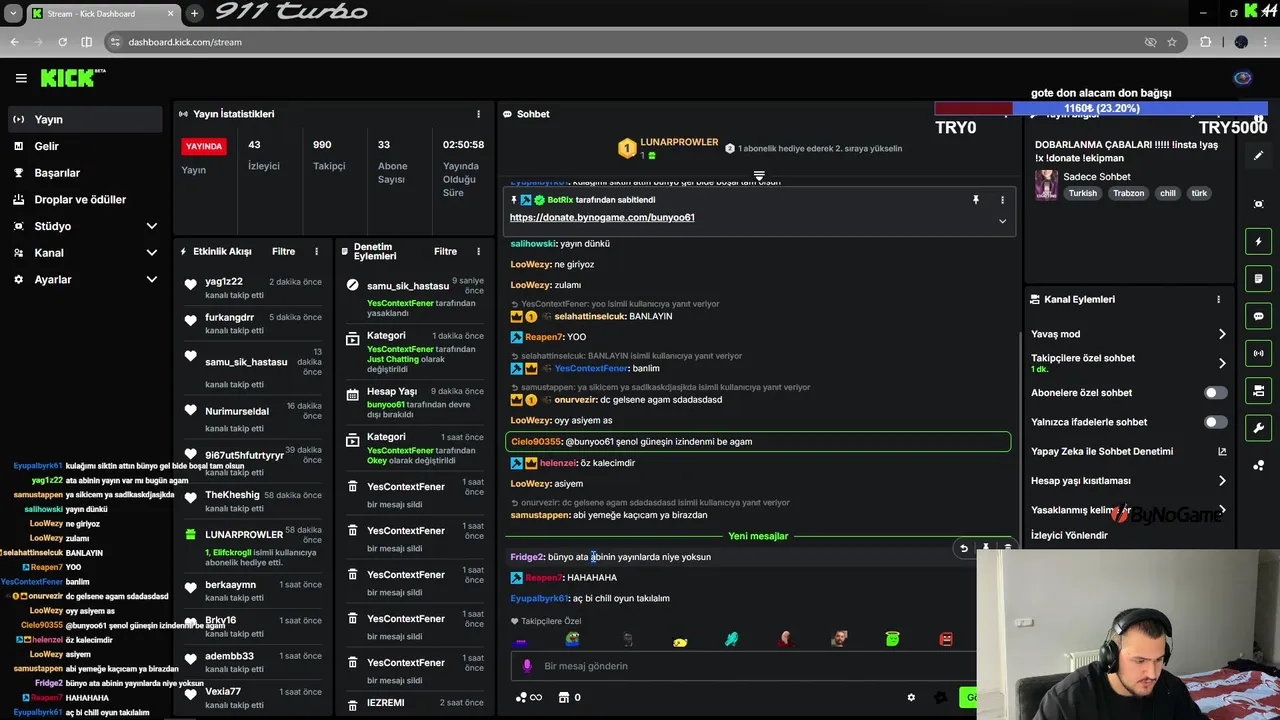Expand the Yavaş mod option
Image resolution: width=1280 pixels, height=720 pixels.
1129,334
